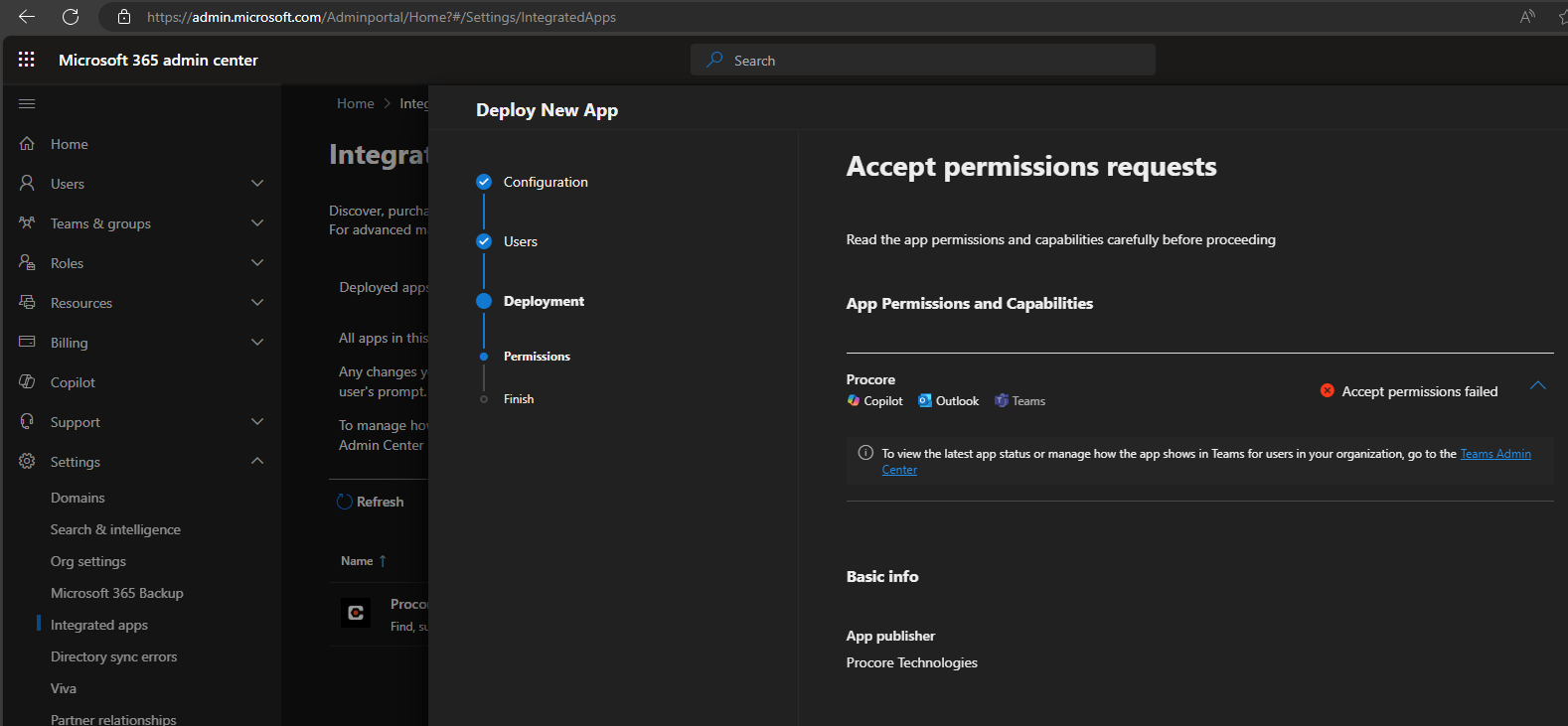Click the Resources icon in sidebar
This screenshot has height=726, width=1568.
point(27,303)
